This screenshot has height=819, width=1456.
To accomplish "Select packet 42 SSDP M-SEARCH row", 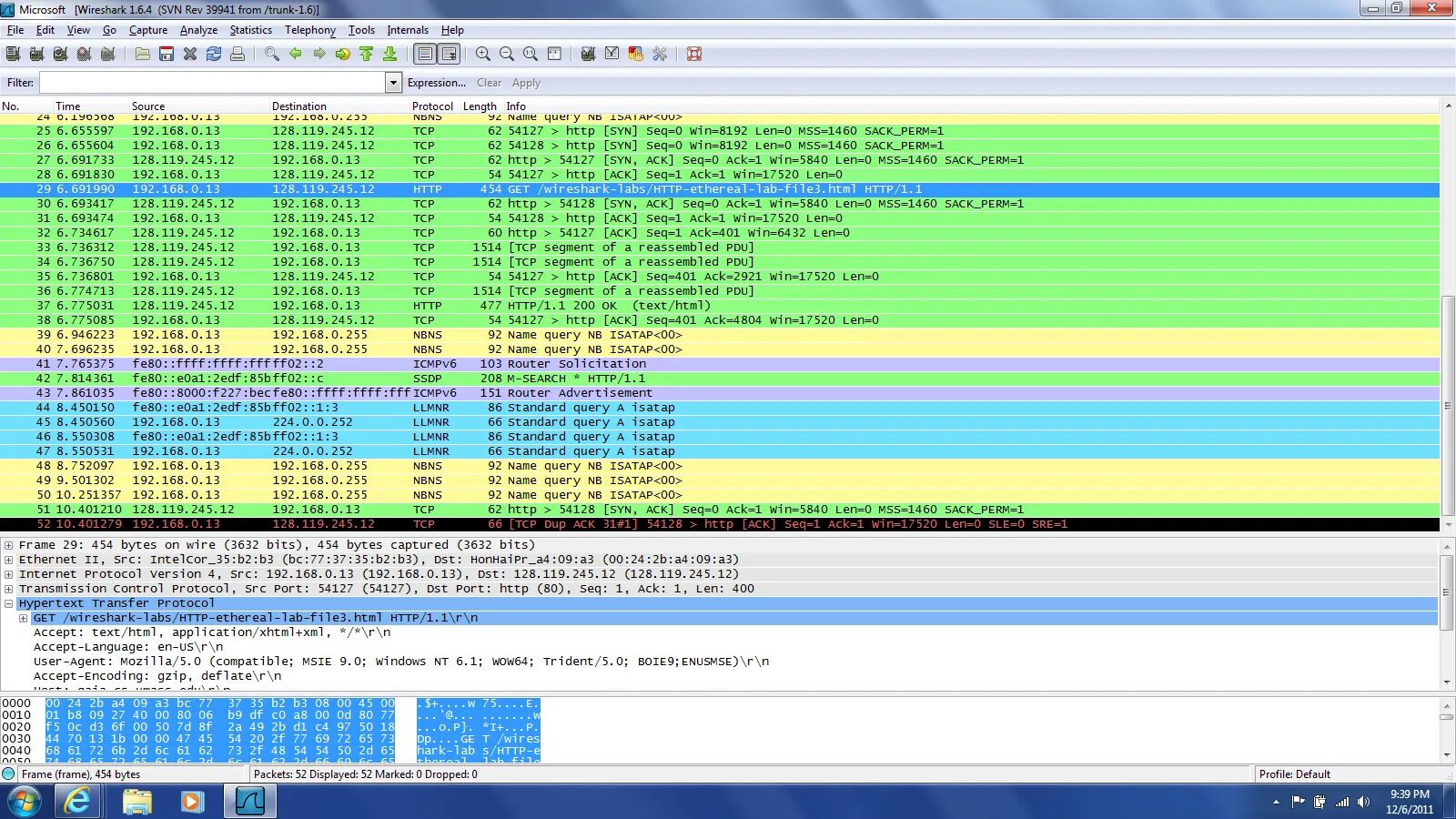I will [720, 379].
